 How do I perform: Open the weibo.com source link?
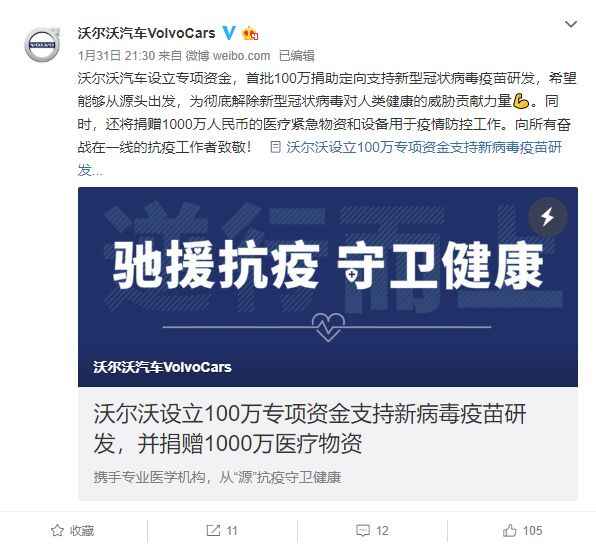coord(228,56)
